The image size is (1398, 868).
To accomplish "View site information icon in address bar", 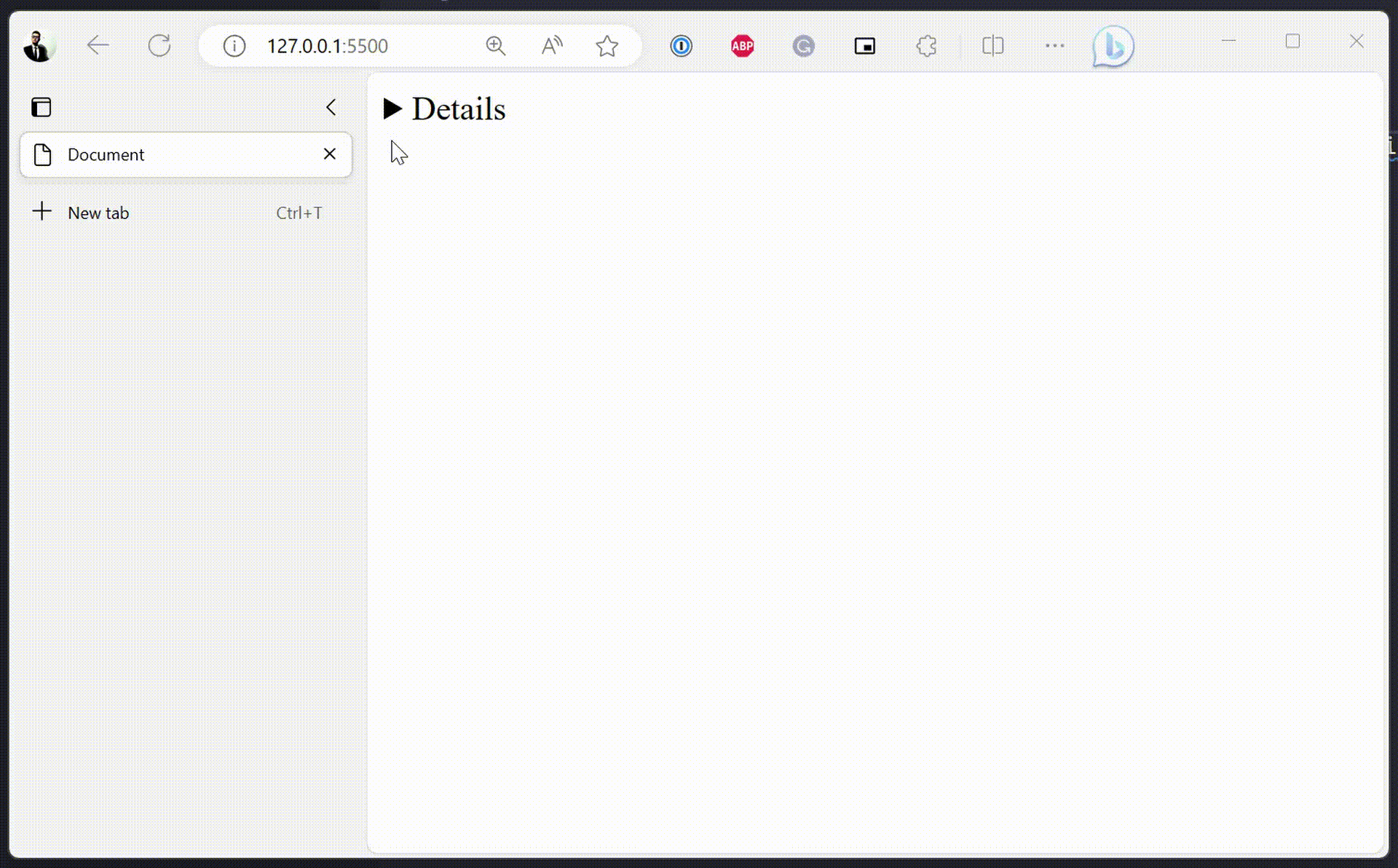I will (234, 46).
